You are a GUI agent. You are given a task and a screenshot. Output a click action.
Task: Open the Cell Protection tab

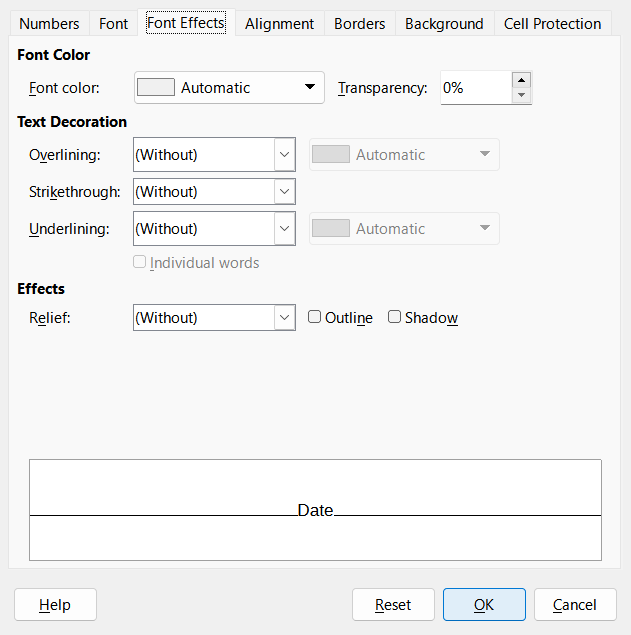pyautogui.click(x=552, y=23)
